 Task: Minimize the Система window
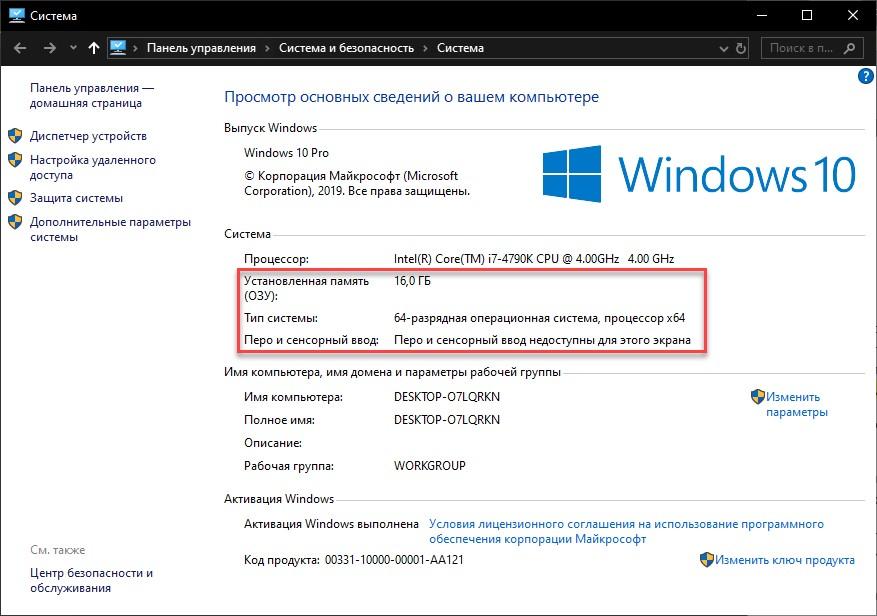[762, 16]
